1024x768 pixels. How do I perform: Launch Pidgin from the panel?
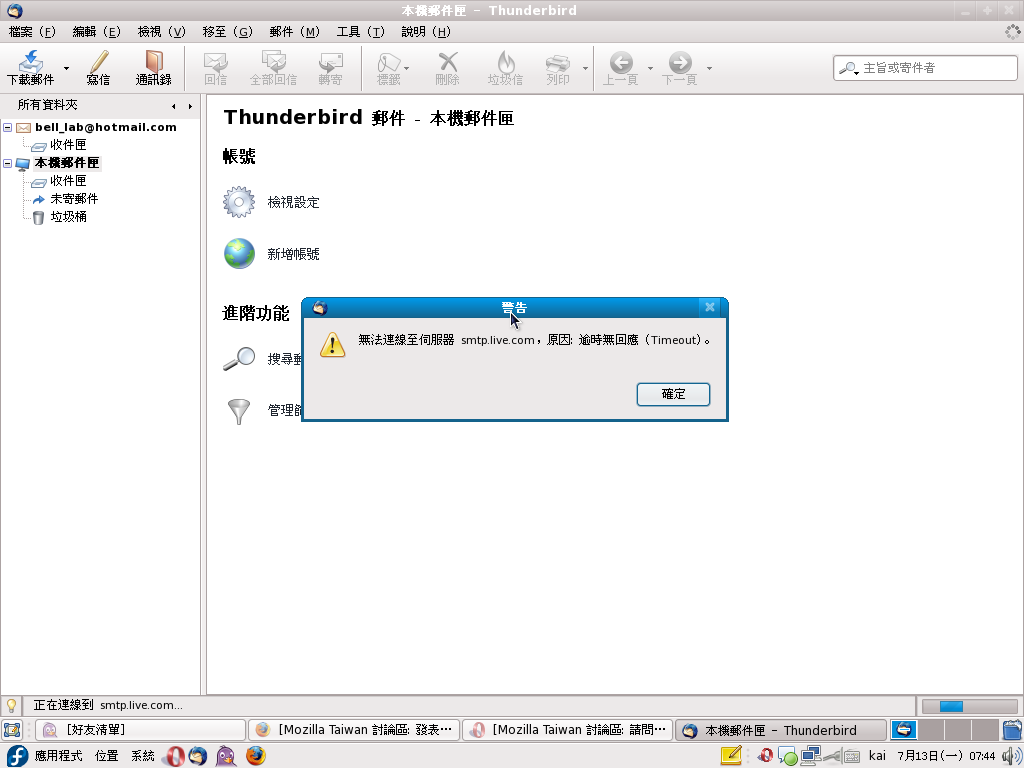tap(226, 756)
